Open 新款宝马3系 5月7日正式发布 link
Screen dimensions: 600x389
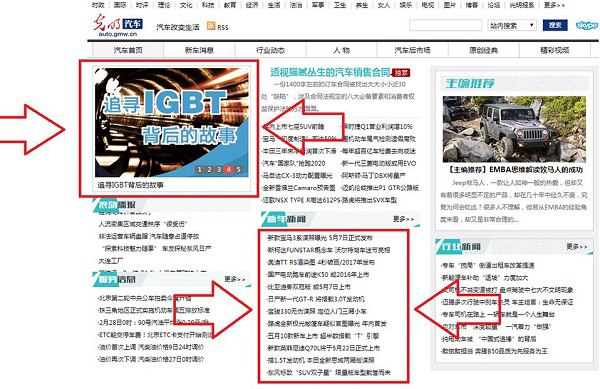[320, 238]
